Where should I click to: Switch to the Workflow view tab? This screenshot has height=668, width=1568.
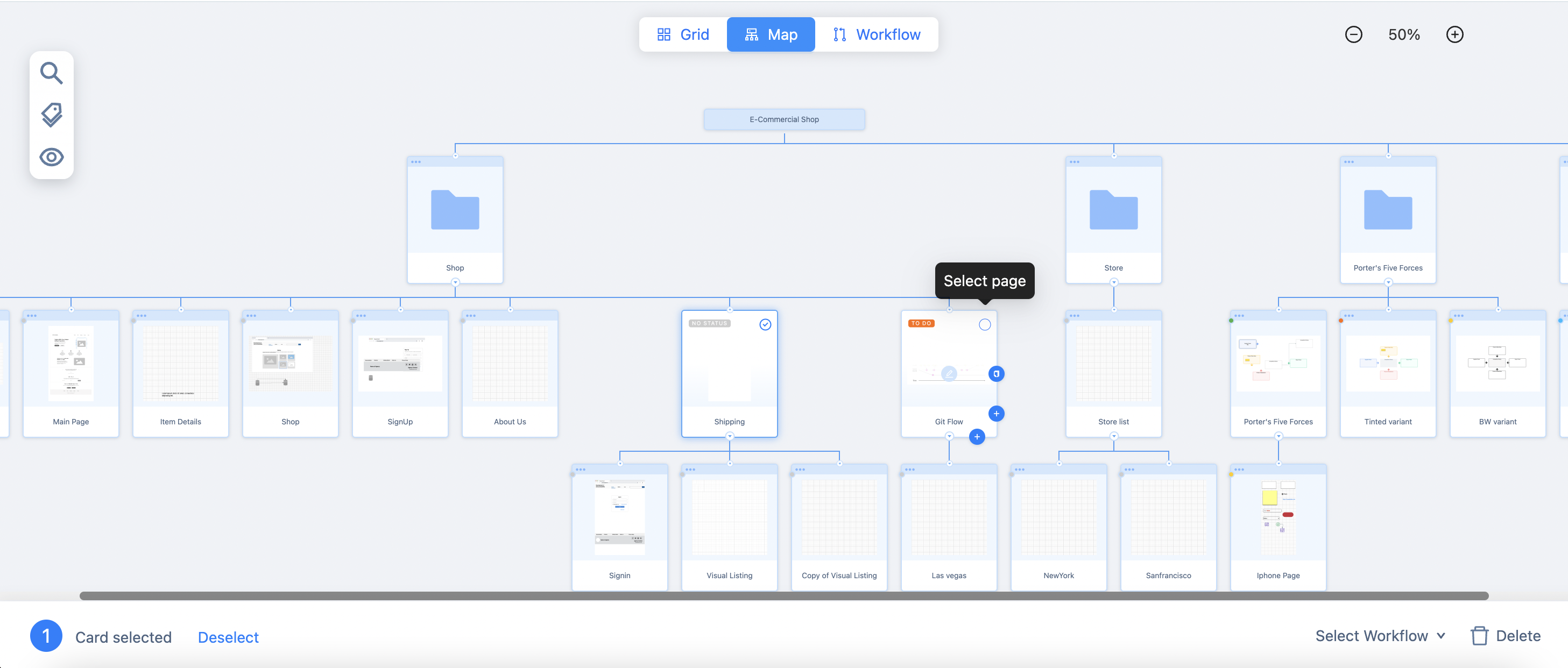877,34
